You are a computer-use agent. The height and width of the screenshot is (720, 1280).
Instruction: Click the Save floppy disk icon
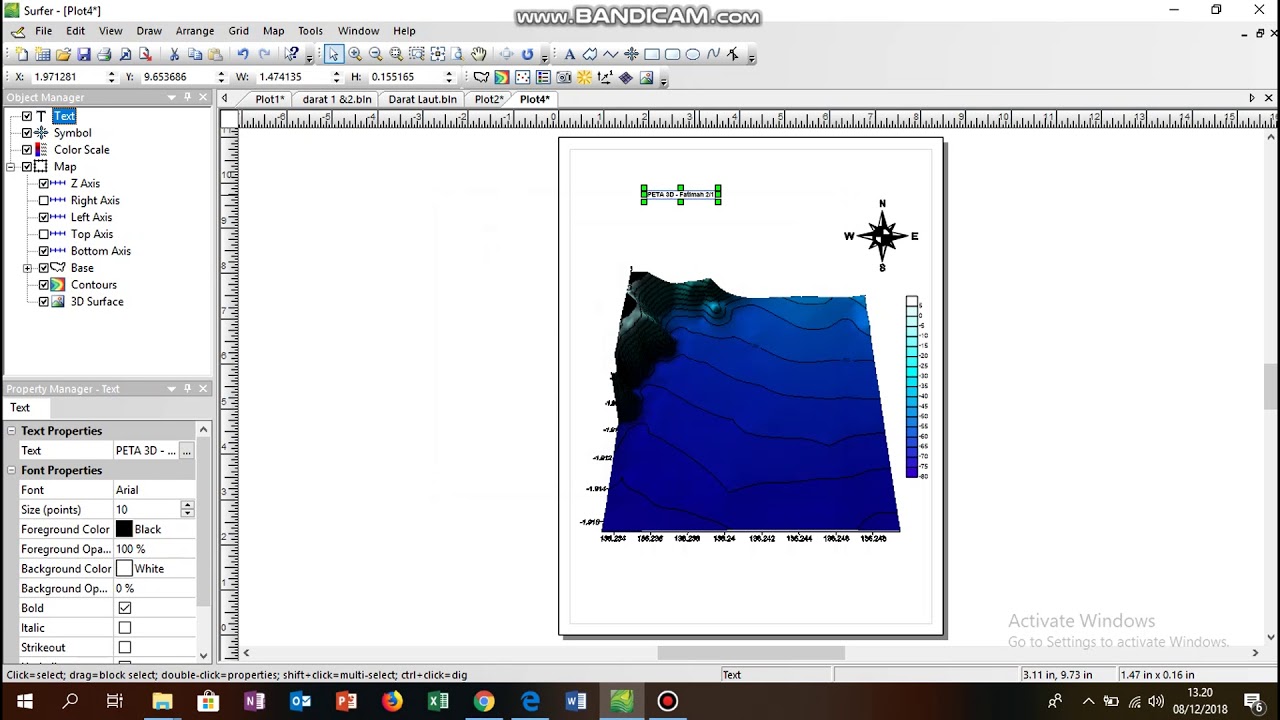pyautogui.click(x=84, y=54)
